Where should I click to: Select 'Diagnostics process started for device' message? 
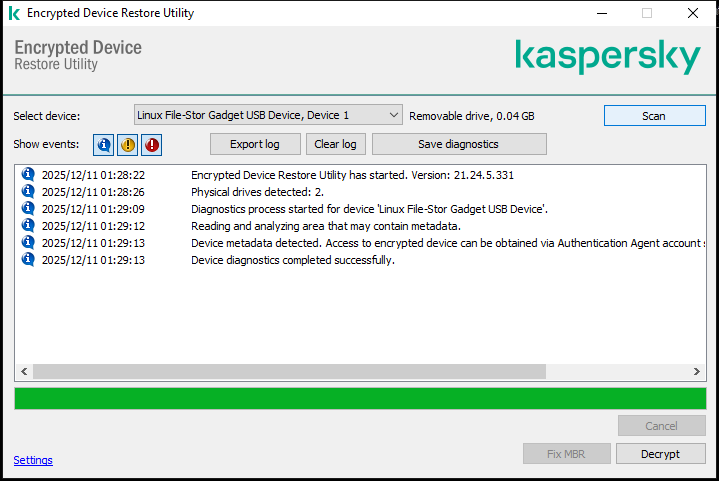[369, 209]
